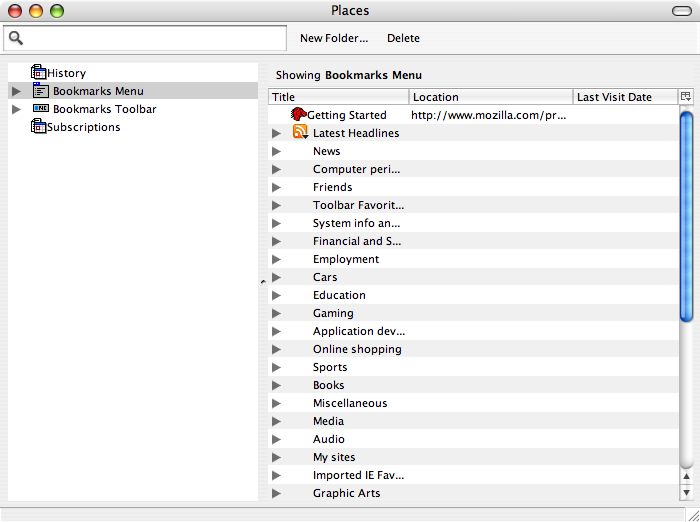Select the Online shopping folder row
The height and width of the screenshot is (522, 700).
(357, 349)
